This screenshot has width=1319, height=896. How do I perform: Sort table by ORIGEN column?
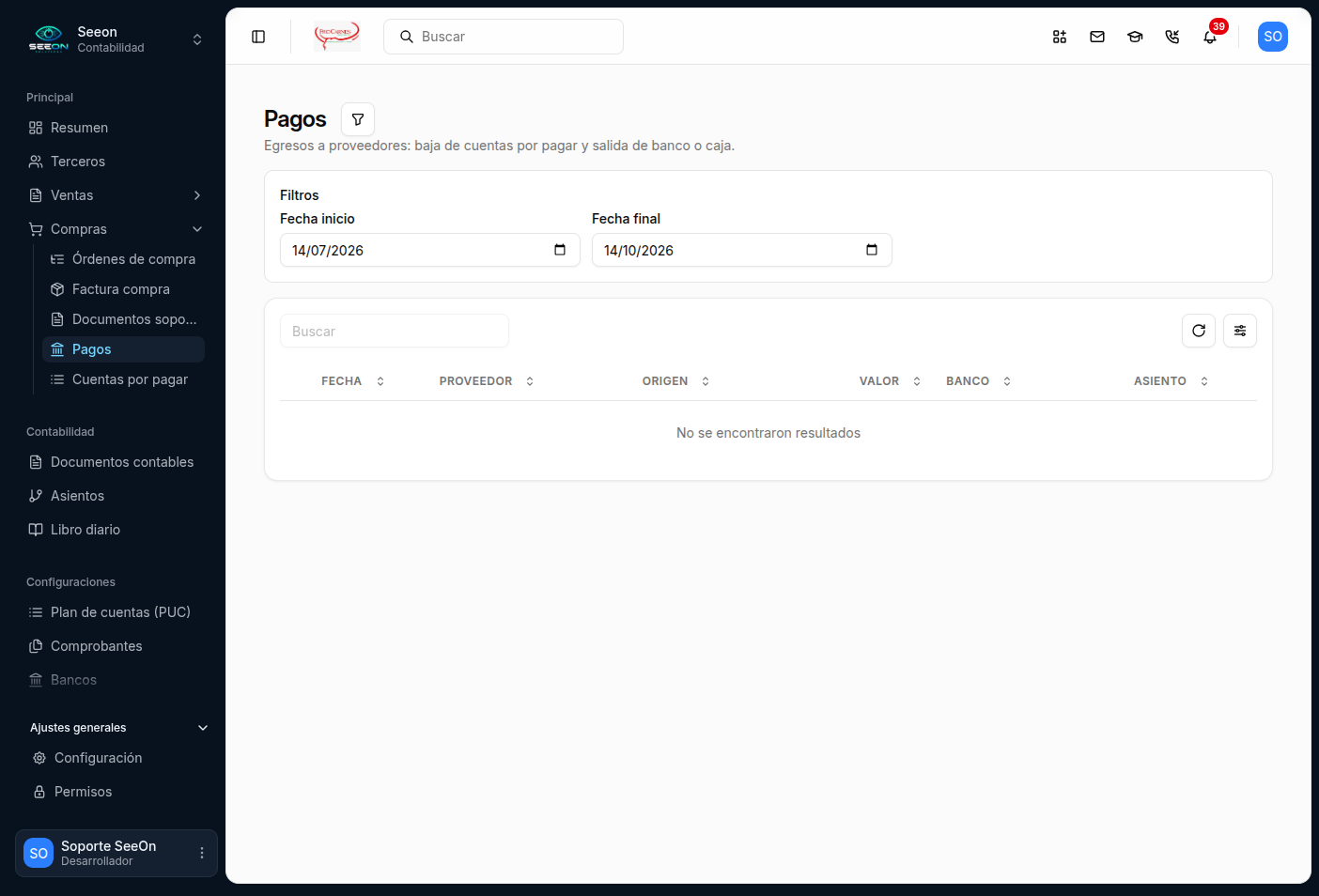pos(676,381)
